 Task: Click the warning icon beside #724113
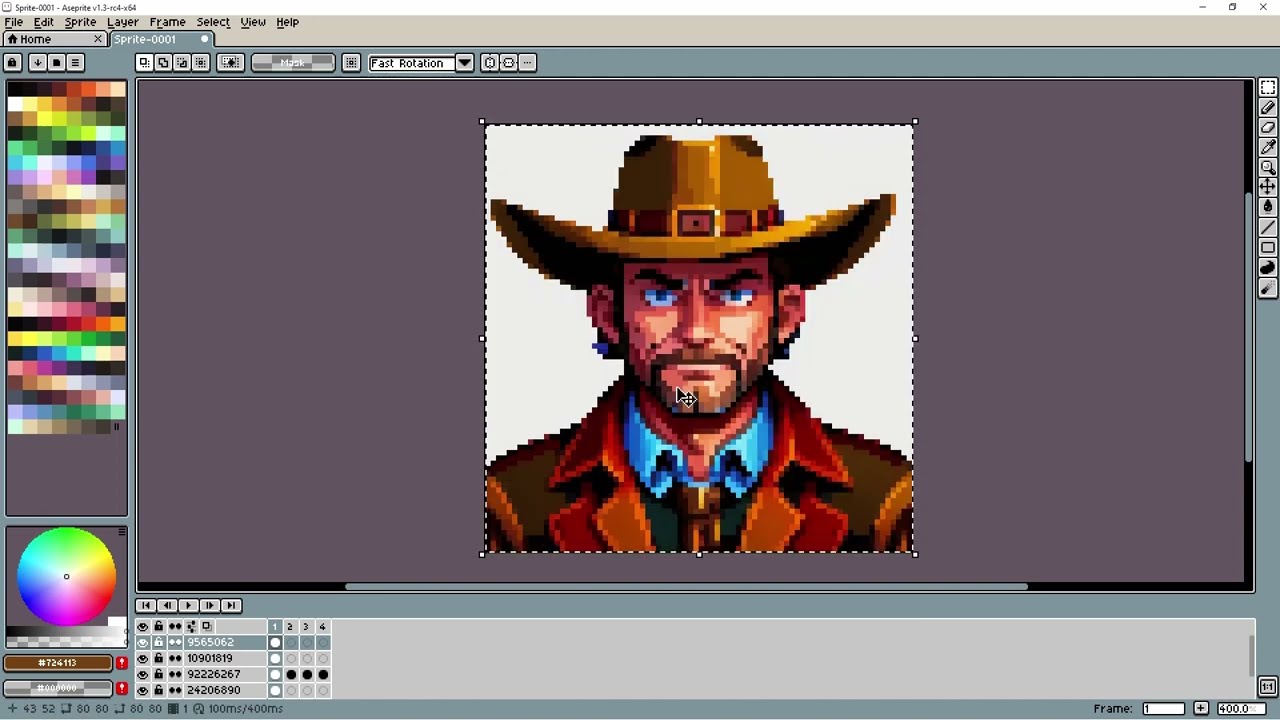click(122, 663)
